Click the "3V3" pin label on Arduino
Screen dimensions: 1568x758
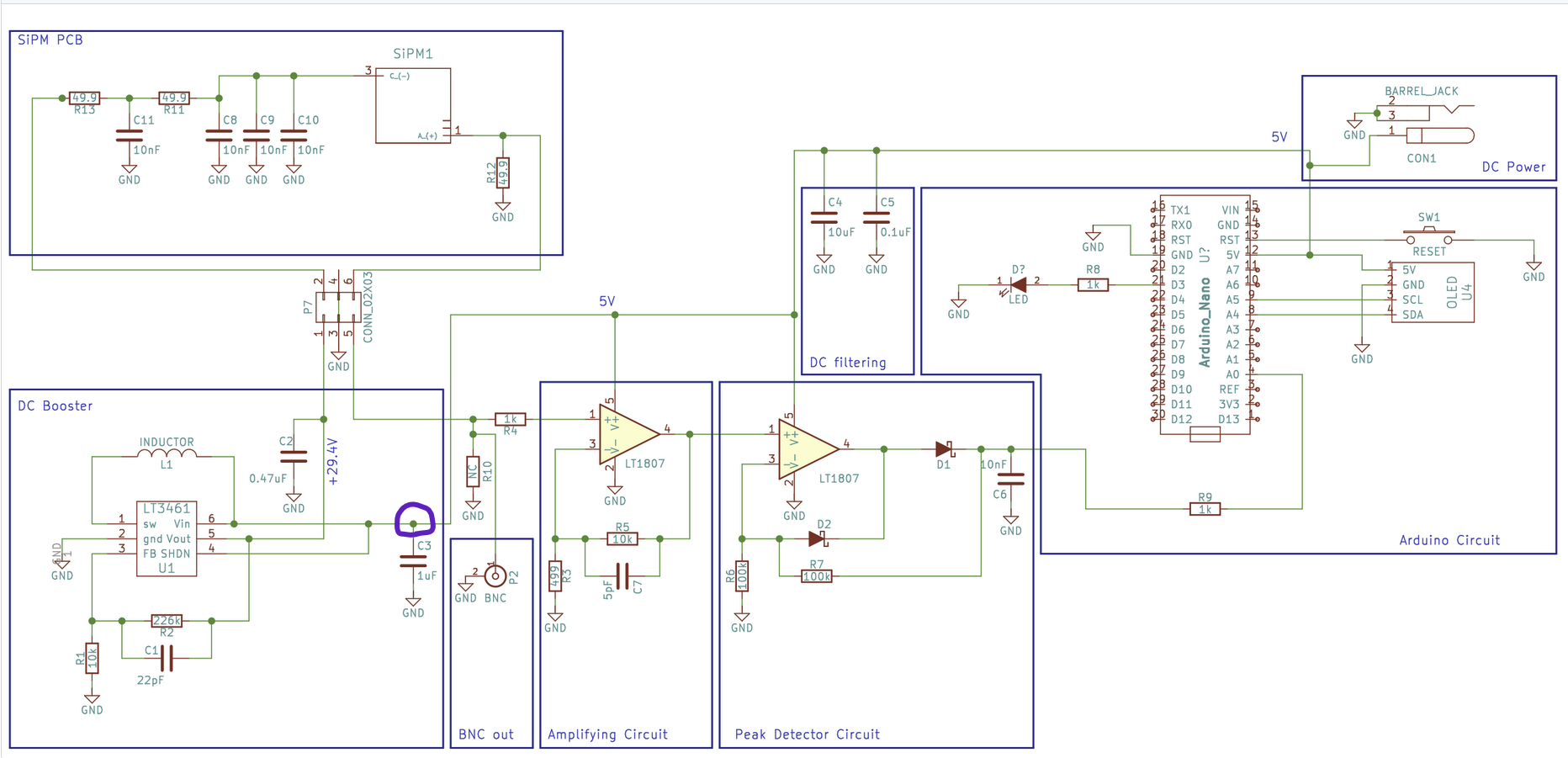[x=1229, y=404]
